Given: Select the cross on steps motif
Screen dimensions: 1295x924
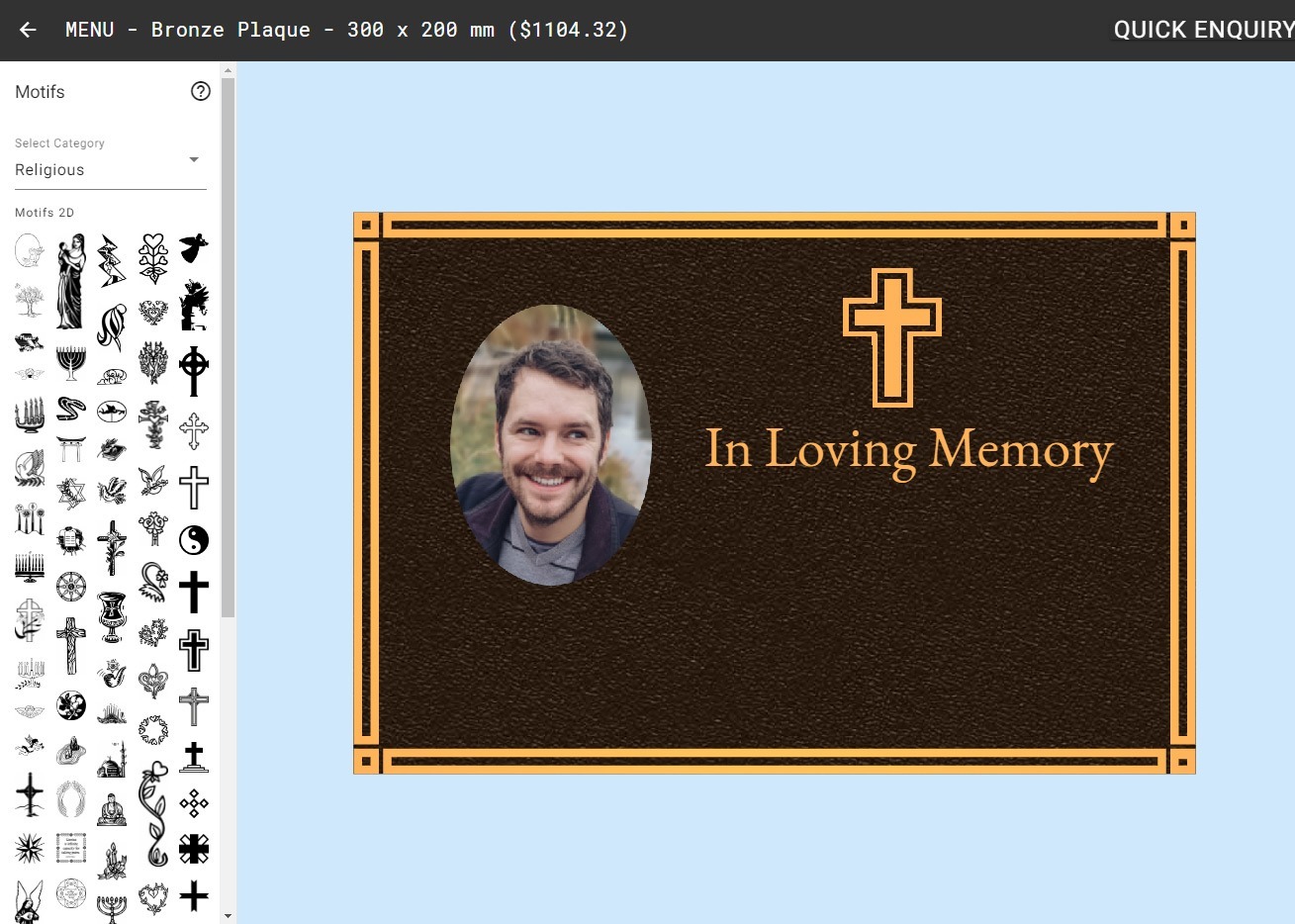Looking at the screenshot, I should (x=194, y=757).
